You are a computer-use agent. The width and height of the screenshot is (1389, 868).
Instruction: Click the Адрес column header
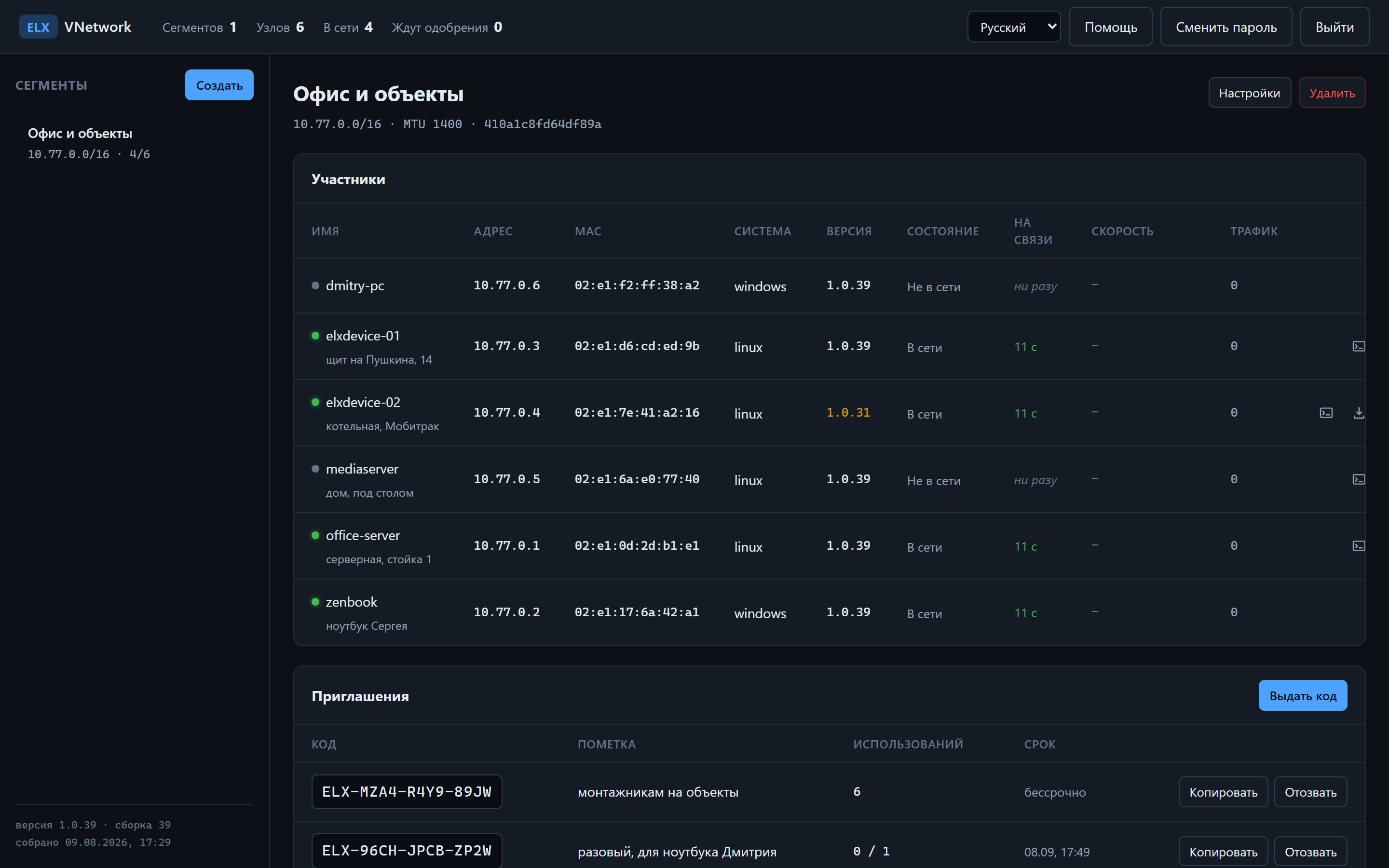pyautogui.click(x=493, y=231)
